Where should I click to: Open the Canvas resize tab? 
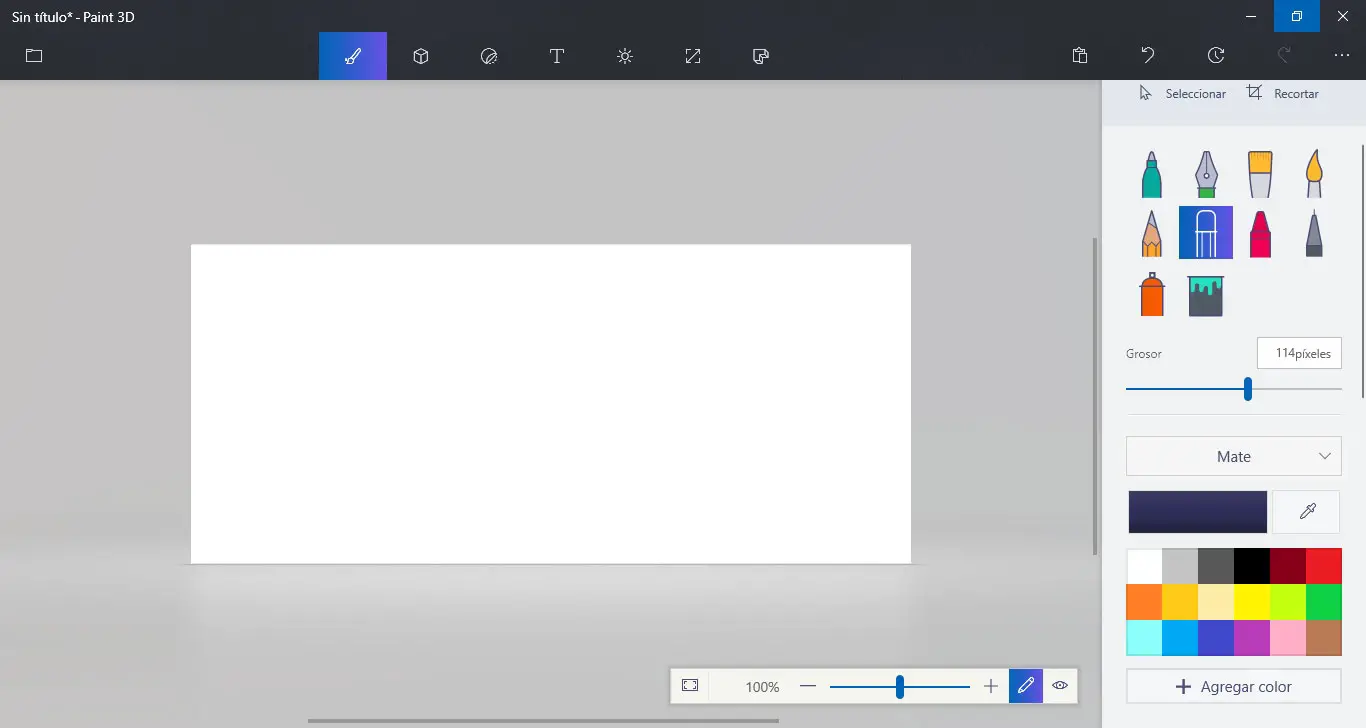point(693,56)
